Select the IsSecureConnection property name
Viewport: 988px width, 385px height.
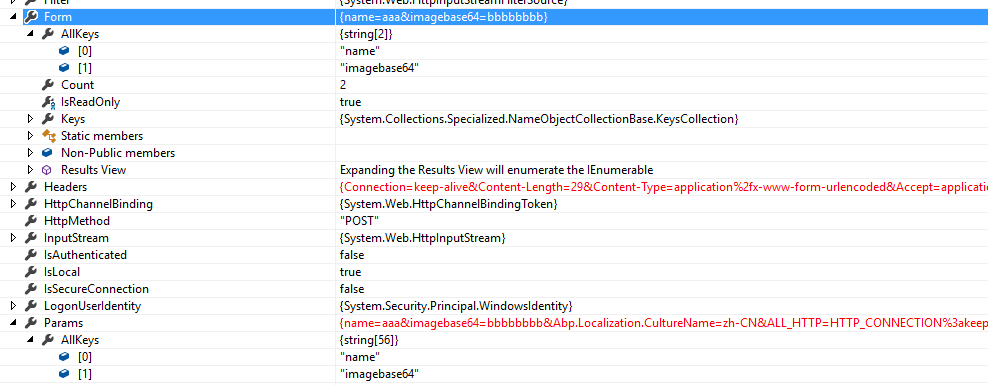[96, 289]
